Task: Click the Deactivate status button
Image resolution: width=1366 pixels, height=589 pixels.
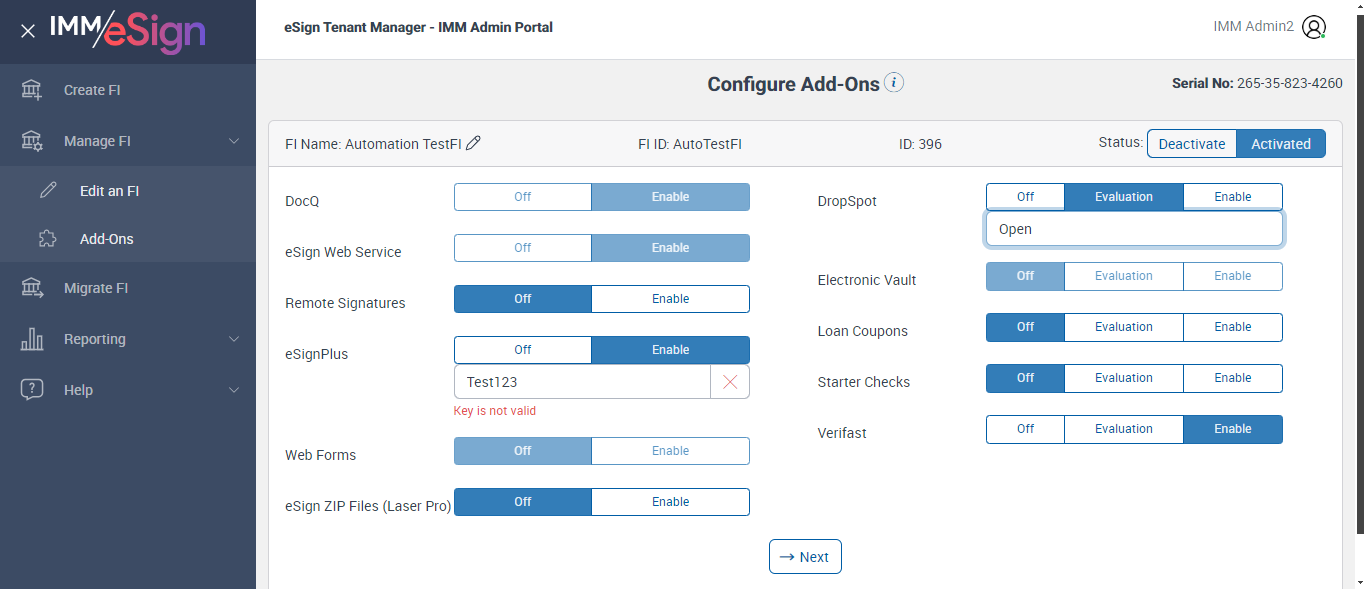Action: (1191, 144)
